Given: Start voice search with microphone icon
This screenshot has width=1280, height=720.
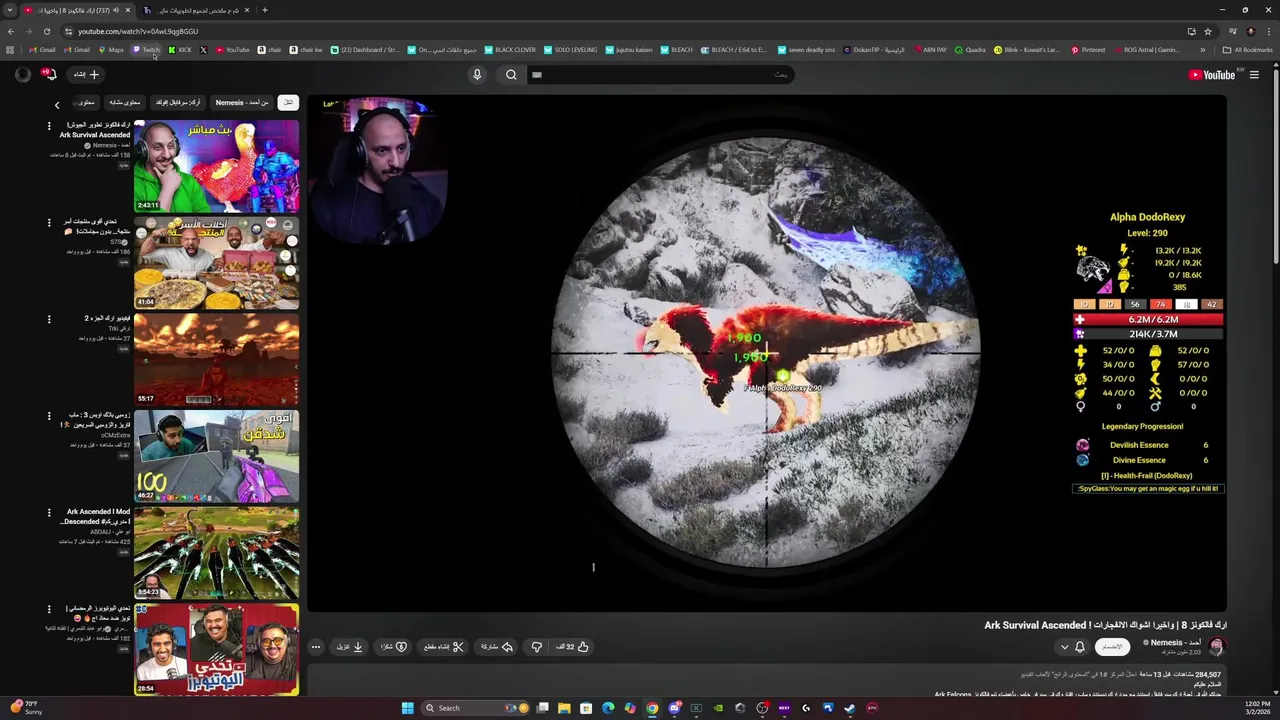Looking at the screenshot, I should point(477,74).
